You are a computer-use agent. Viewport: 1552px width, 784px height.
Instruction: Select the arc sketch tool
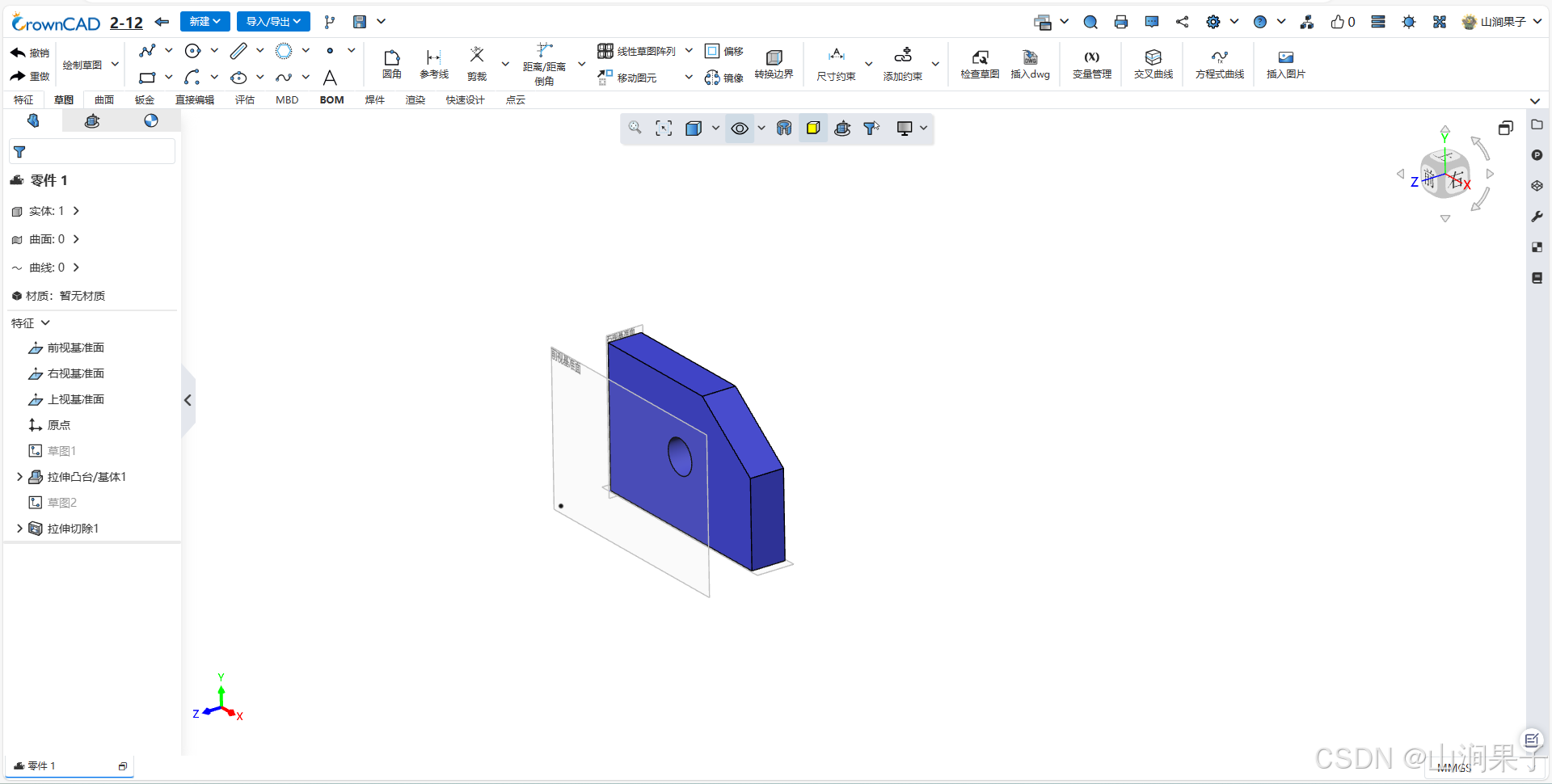coord(192,78)
